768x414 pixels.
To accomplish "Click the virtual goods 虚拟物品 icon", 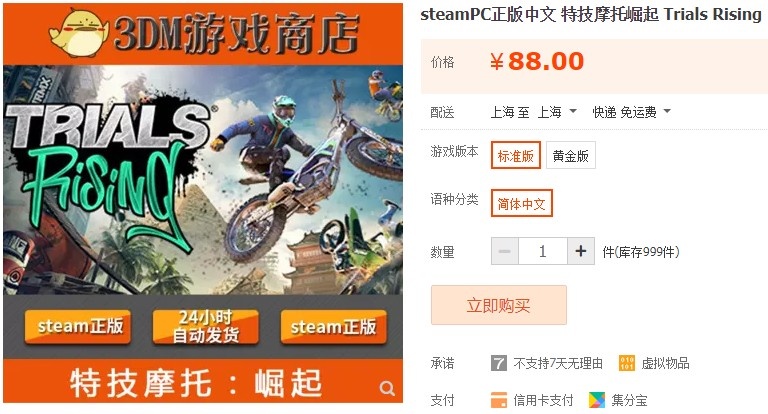I will (x=626, y=363).
